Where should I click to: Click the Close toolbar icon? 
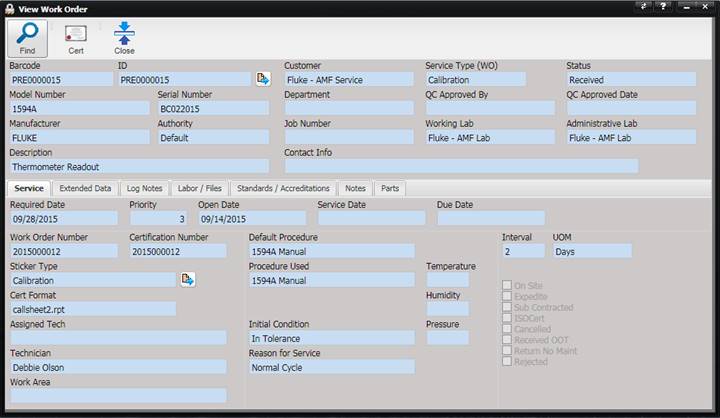(x=124, y=33)
